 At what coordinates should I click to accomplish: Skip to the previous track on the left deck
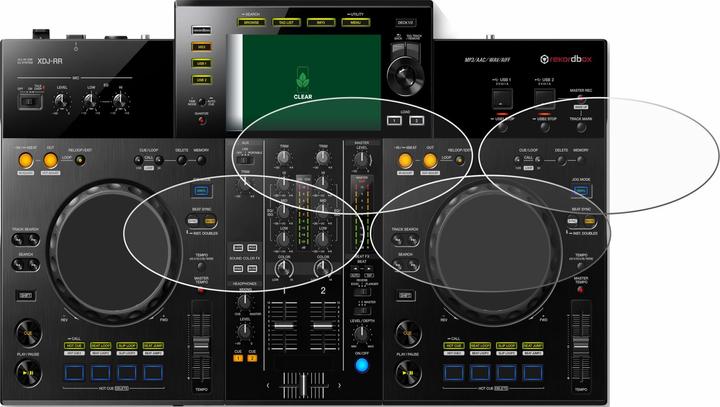[x=18, y=239]
